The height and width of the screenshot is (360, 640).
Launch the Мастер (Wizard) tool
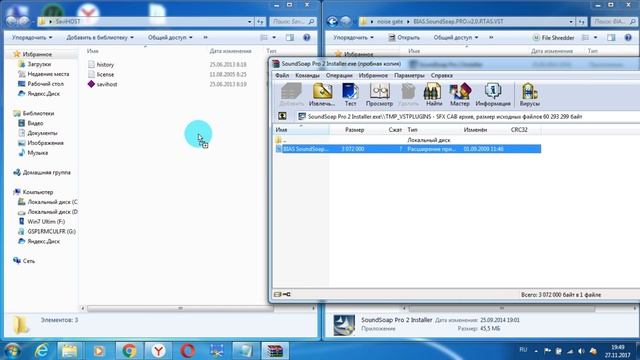[460, 95]
